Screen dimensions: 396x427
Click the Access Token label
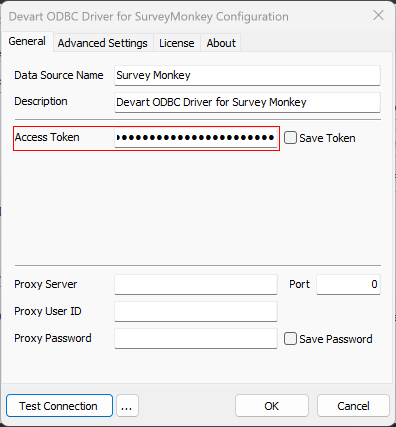pyautogui.click(x=47, y=137)
